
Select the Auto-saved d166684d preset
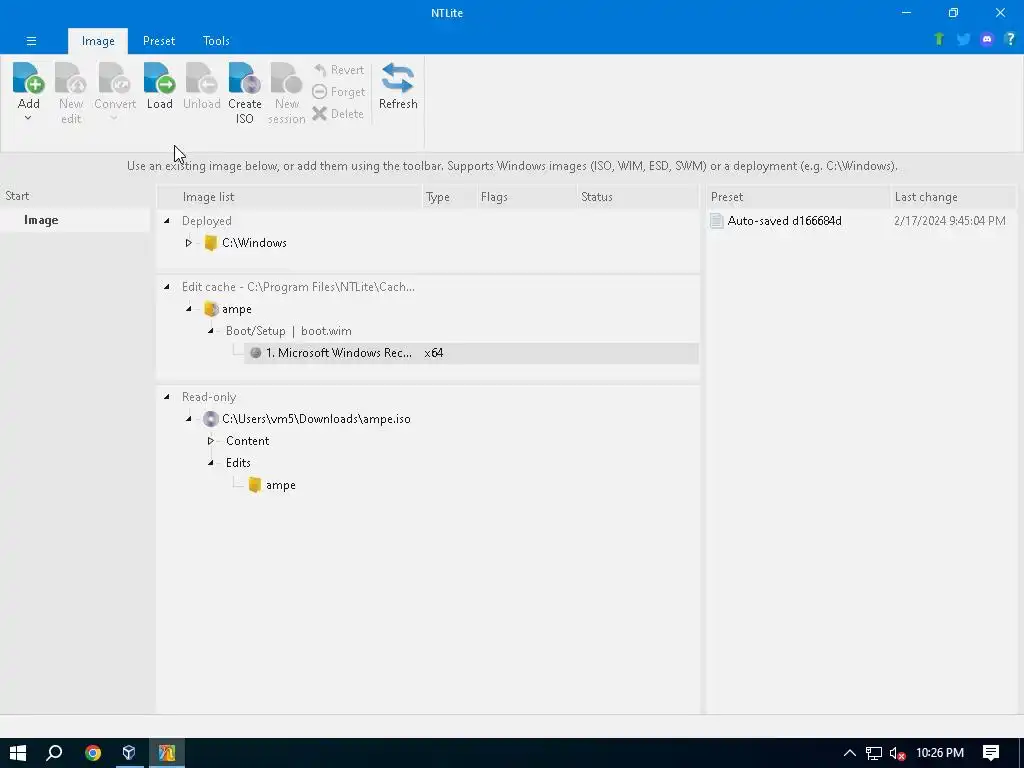[x=784, y=221]
